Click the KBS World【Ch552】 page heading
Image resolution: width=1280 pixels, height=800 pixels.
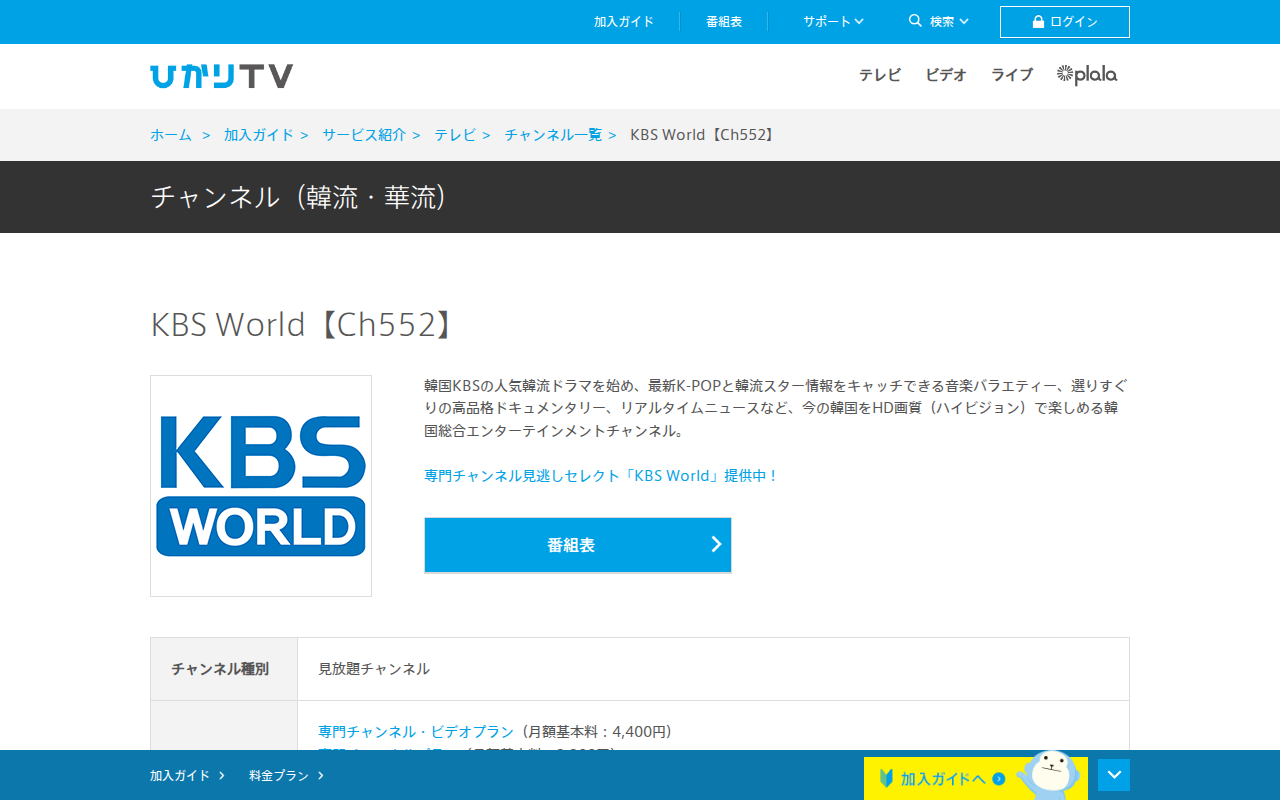coord(304,325)
